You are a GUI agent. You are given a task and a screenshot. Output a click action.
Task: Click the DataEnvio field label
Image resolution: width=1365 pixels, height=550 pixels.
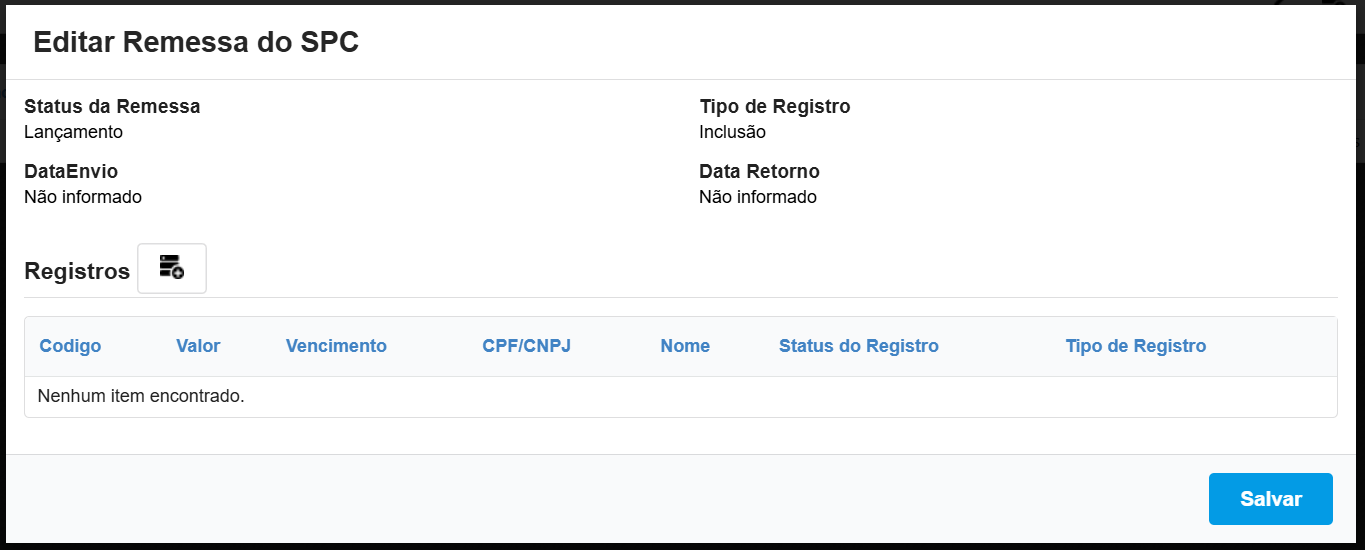(71, 171)
